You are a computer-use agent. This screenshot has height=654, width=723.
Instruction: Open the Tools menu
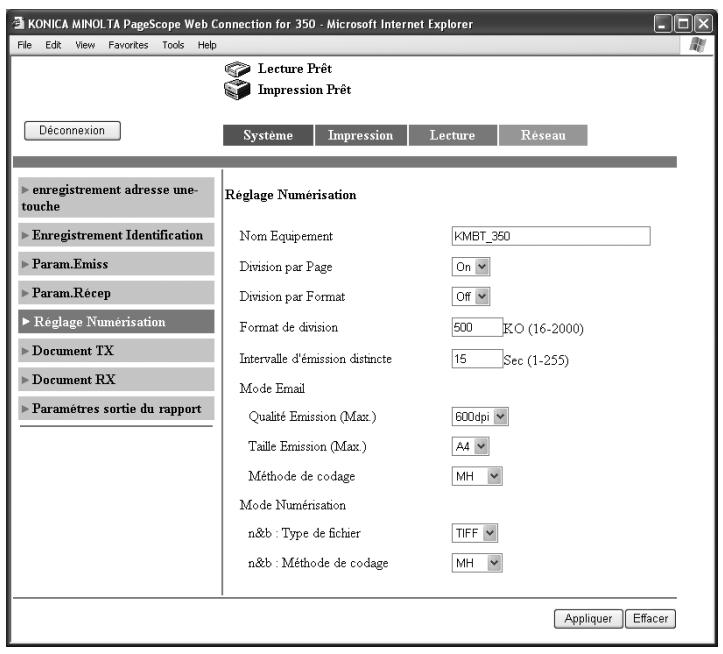[173, 45]
